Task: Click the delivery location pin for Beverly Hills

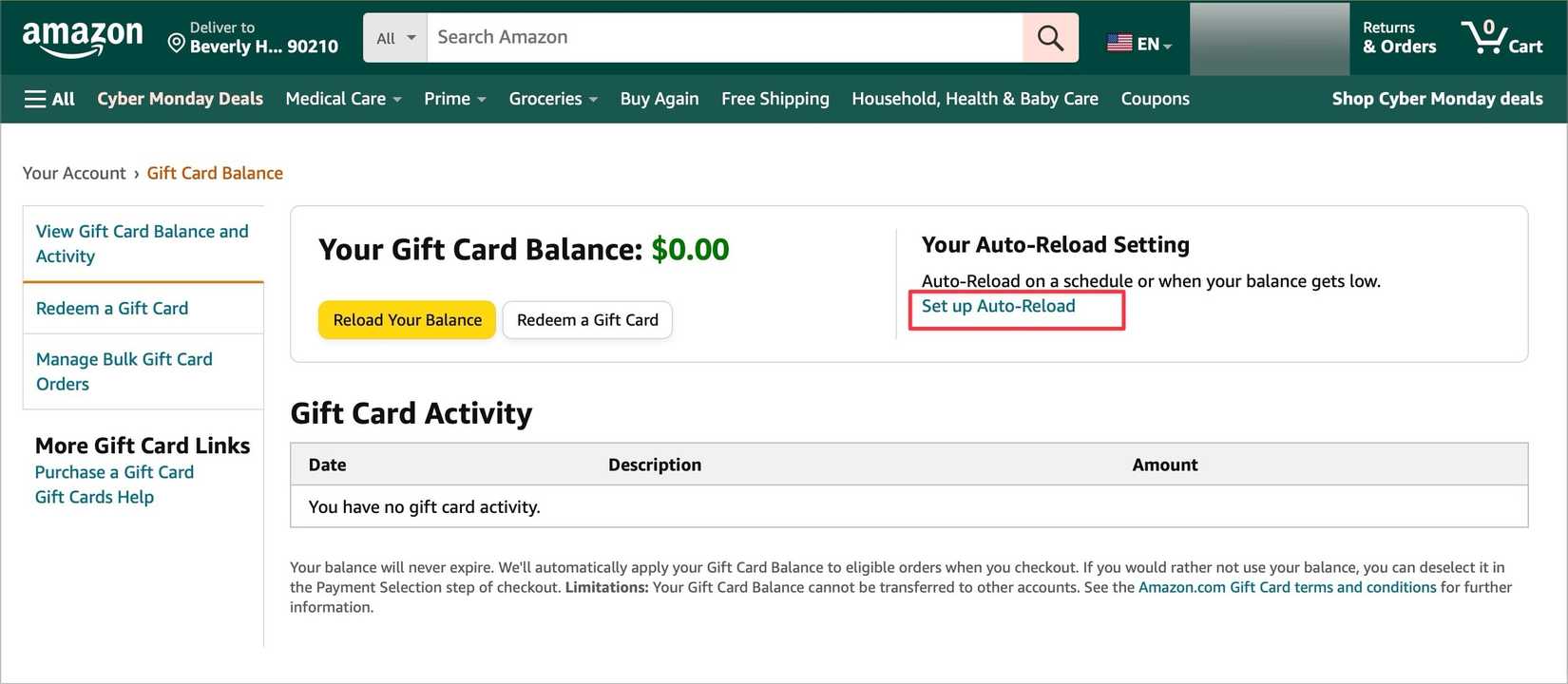Action: (176, 42)
